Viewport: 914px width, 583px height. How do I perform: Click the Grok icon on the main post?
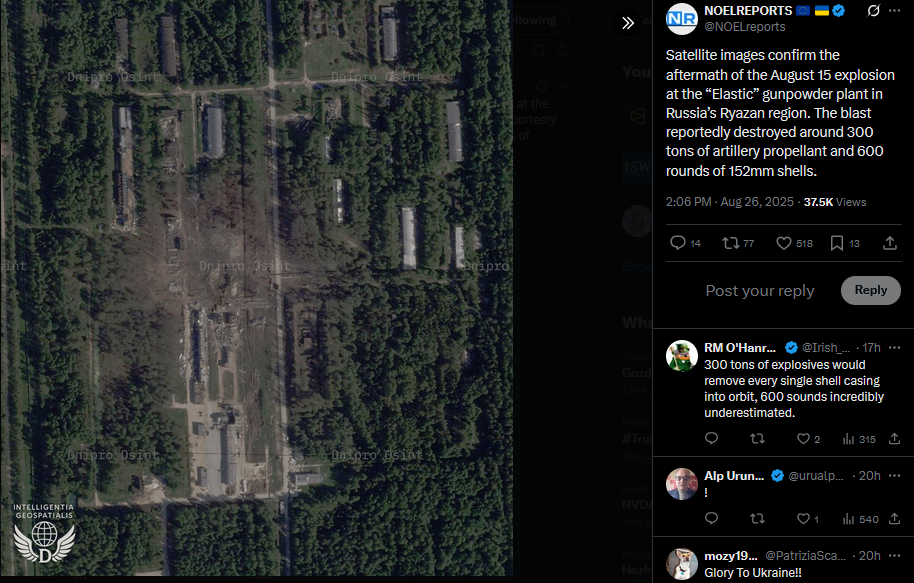pyautogui.click(x=873, y=10)
